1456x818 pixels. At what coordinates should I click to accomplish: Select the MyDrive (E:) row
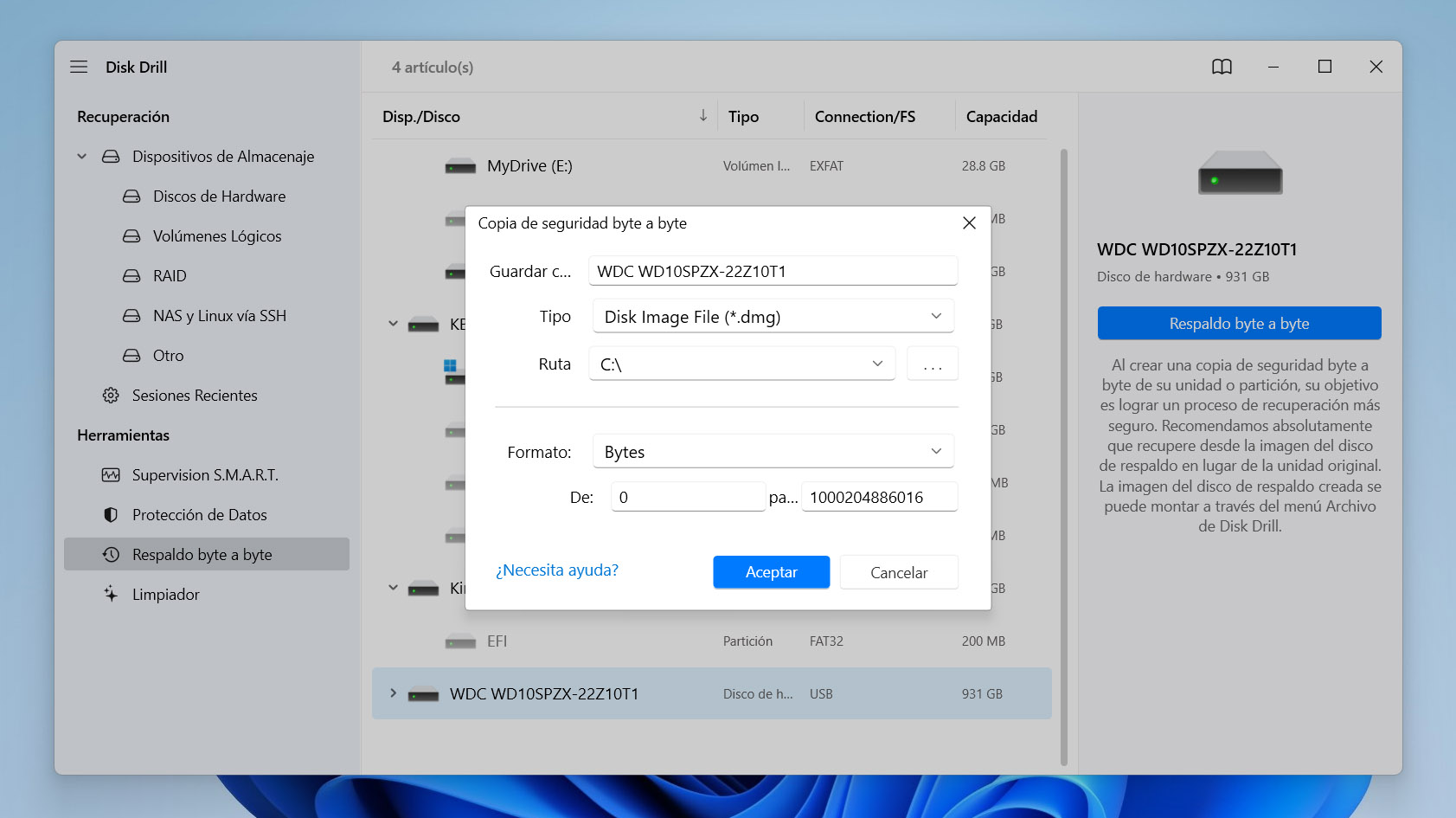coord(712,166)
